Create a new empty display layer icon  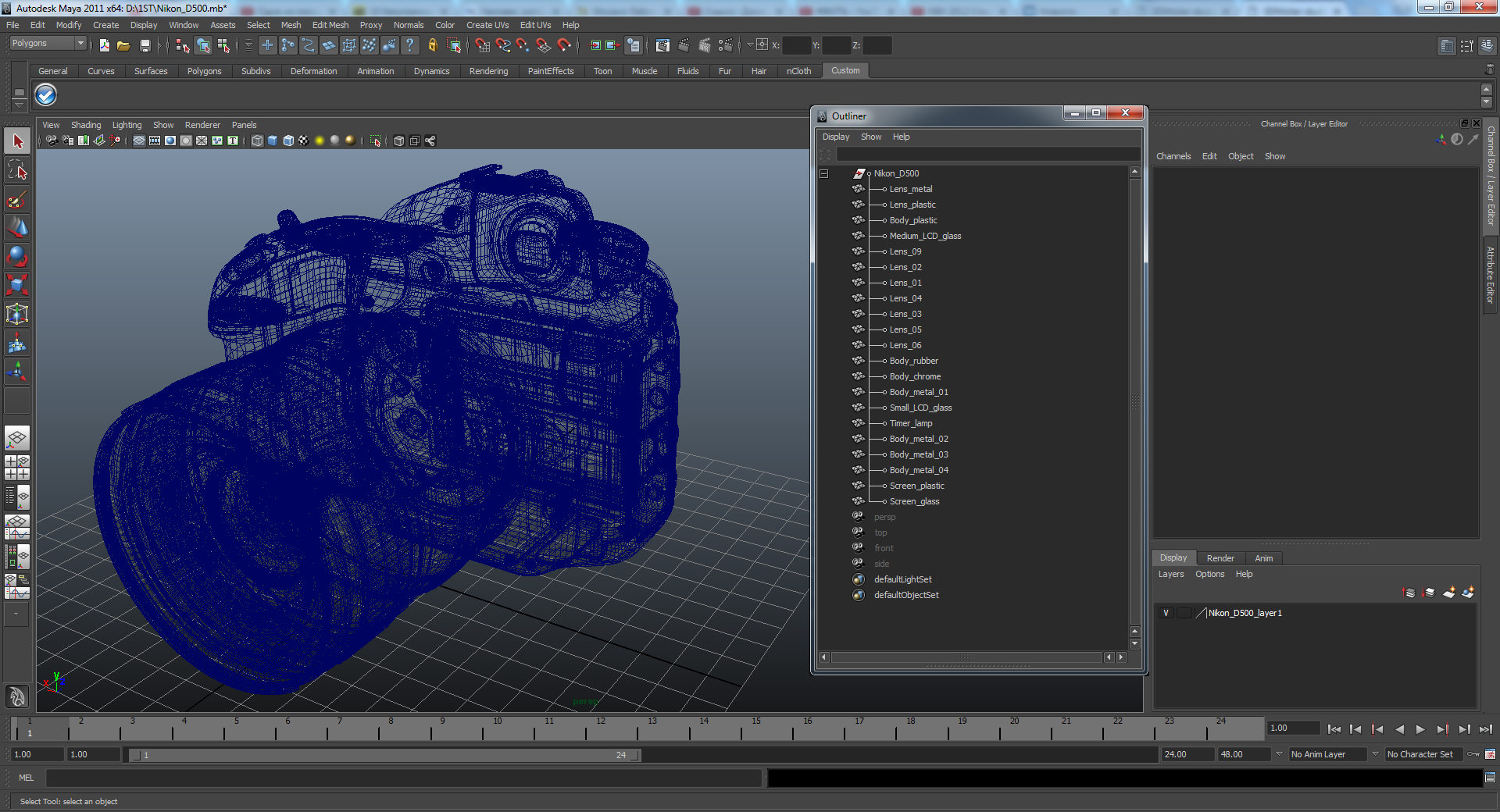[x=1449, y=593]
